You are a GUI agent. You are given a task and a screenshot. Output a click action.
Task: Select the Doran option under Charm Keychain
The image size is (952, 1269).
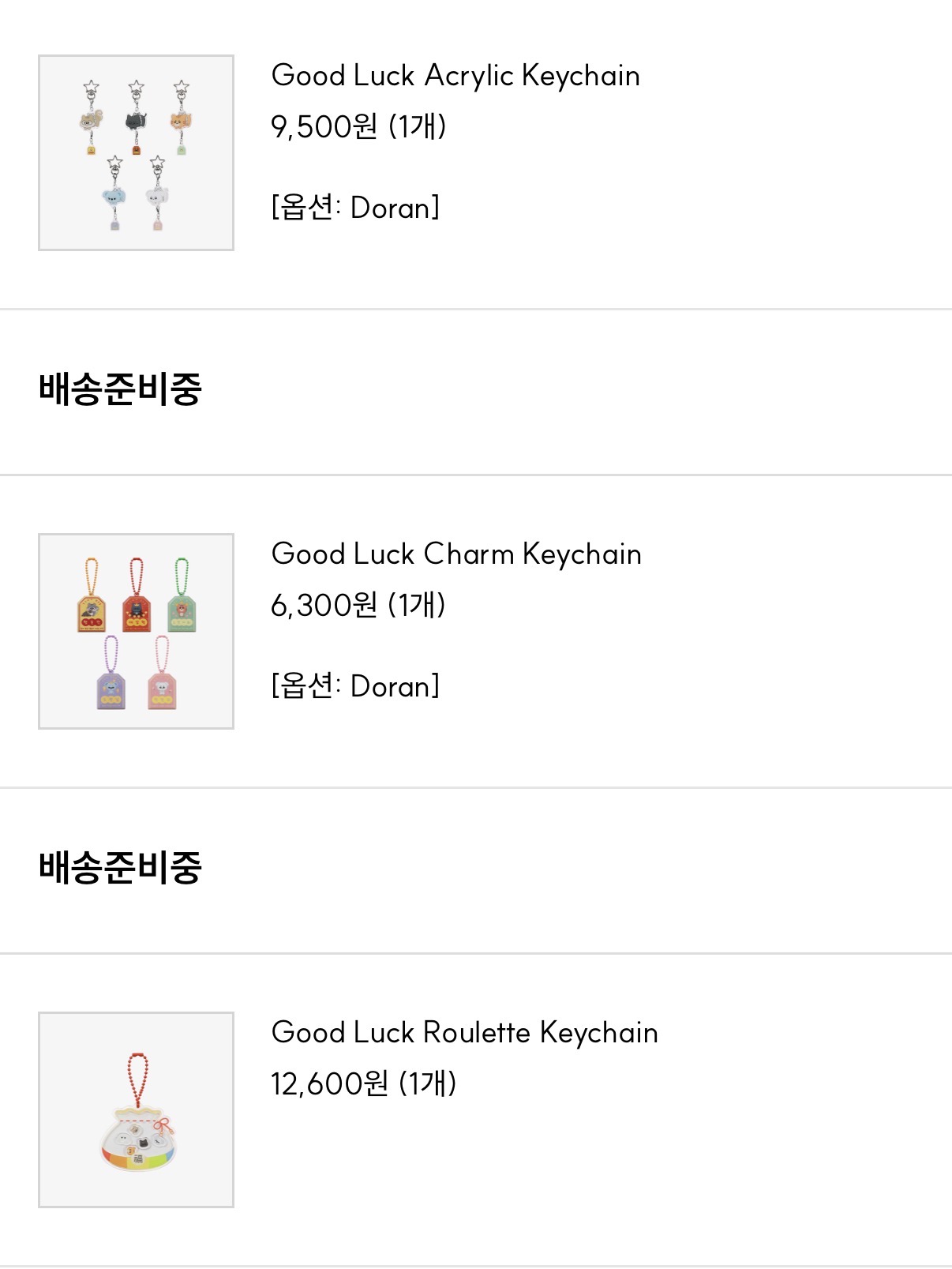355,686
